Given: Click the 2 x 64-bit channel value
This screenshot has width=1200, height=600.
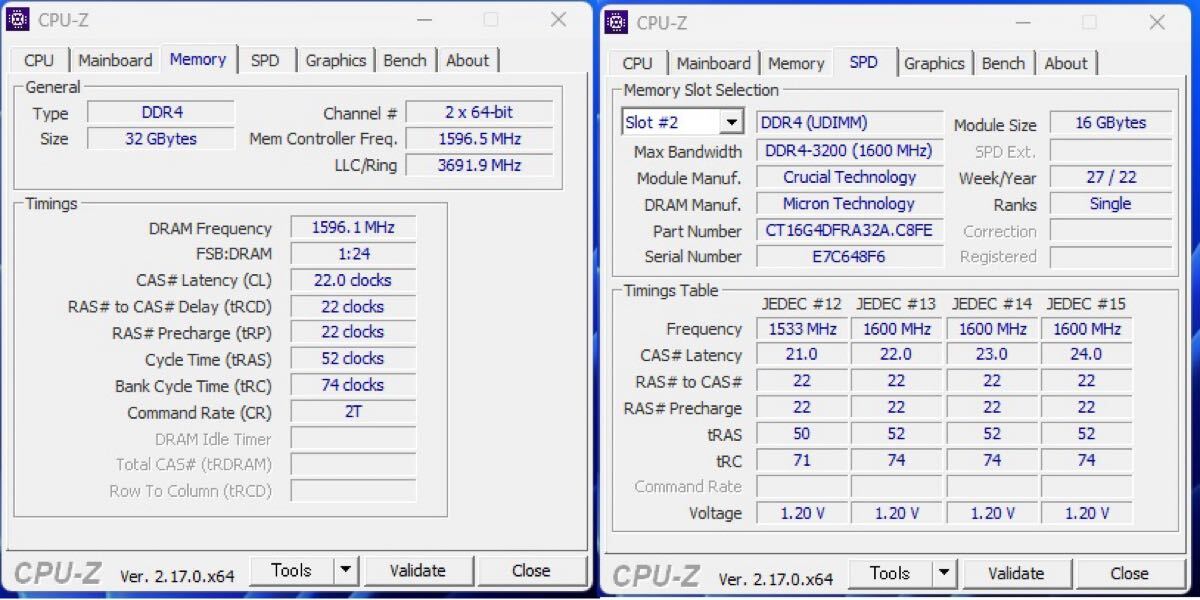Looking at the screenshot, I should tap(479, 113).
